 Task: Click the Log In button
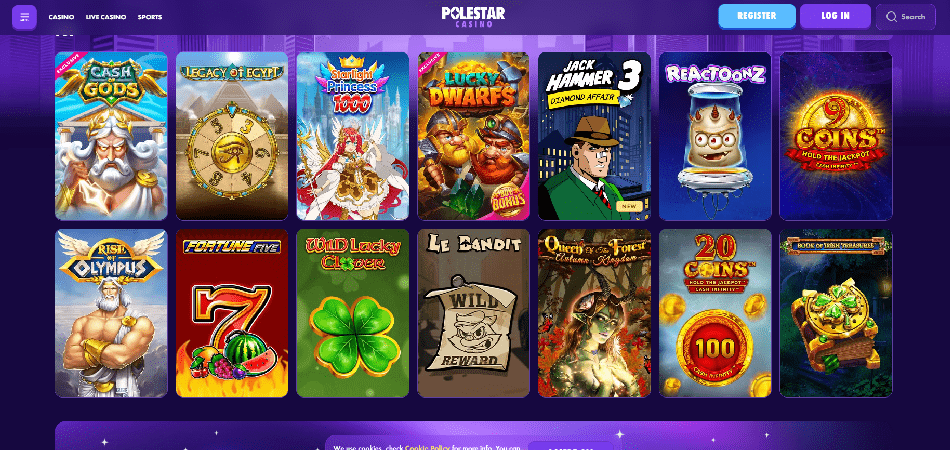click(x=835, y=16)
